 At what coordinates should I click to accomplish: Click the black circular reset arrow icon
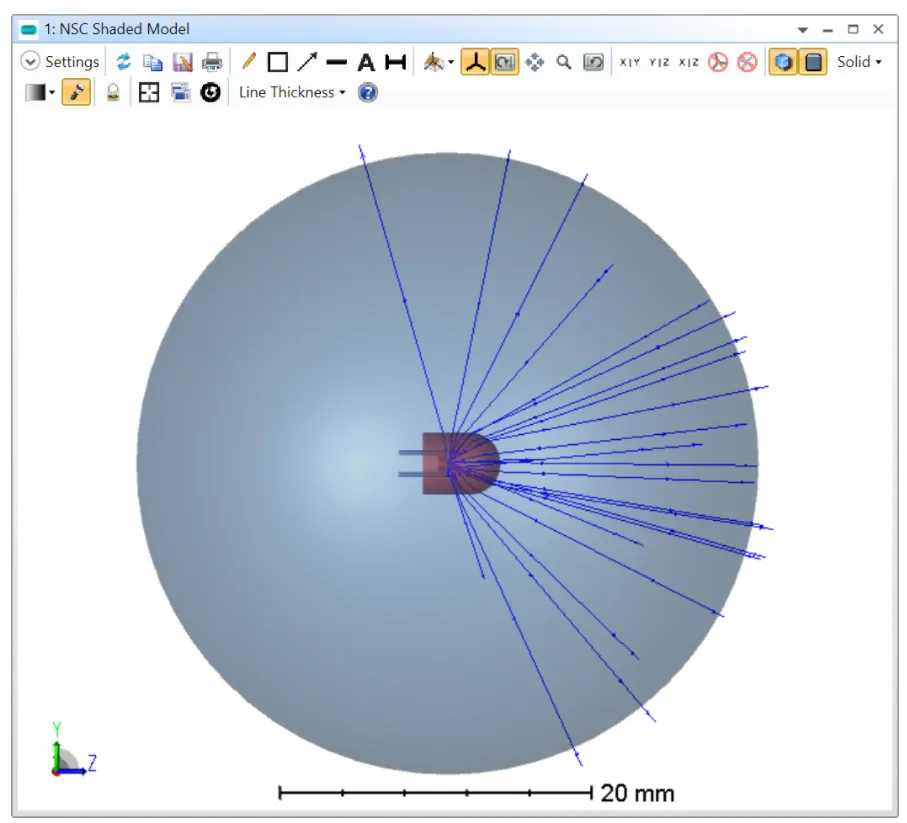(x=211, y=93)
